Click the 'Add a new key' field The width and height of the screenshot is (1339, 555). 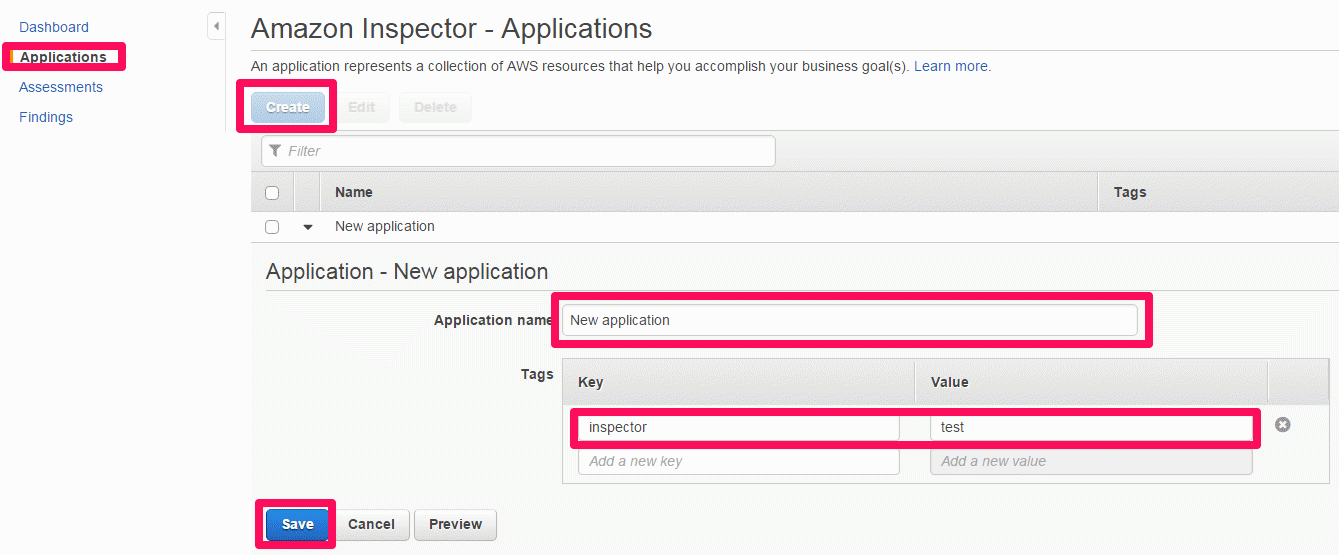coord(739,461)
